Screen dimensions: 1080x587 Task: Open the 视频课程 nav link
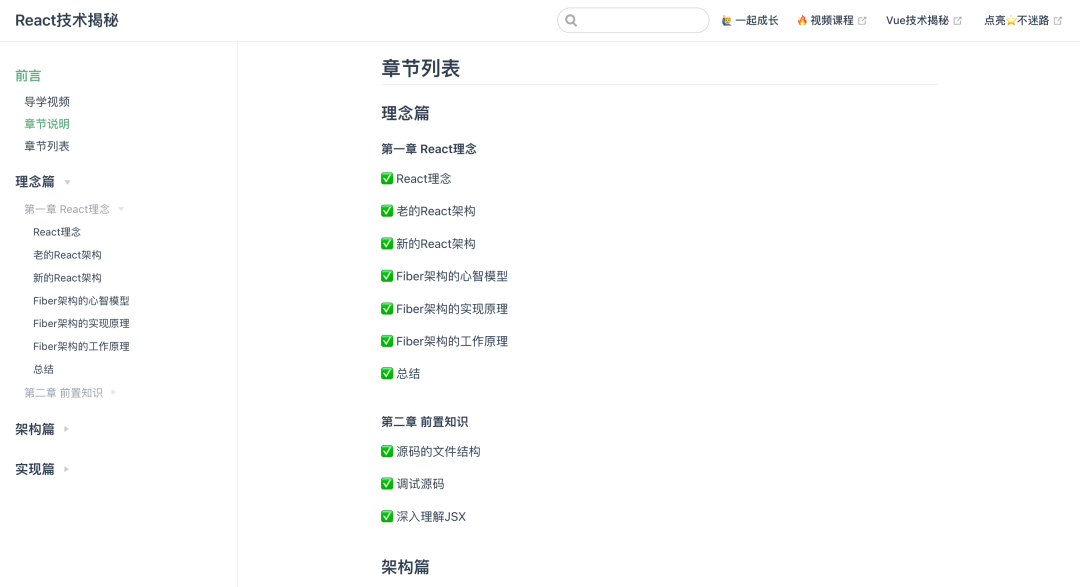(x=831, y=21)
